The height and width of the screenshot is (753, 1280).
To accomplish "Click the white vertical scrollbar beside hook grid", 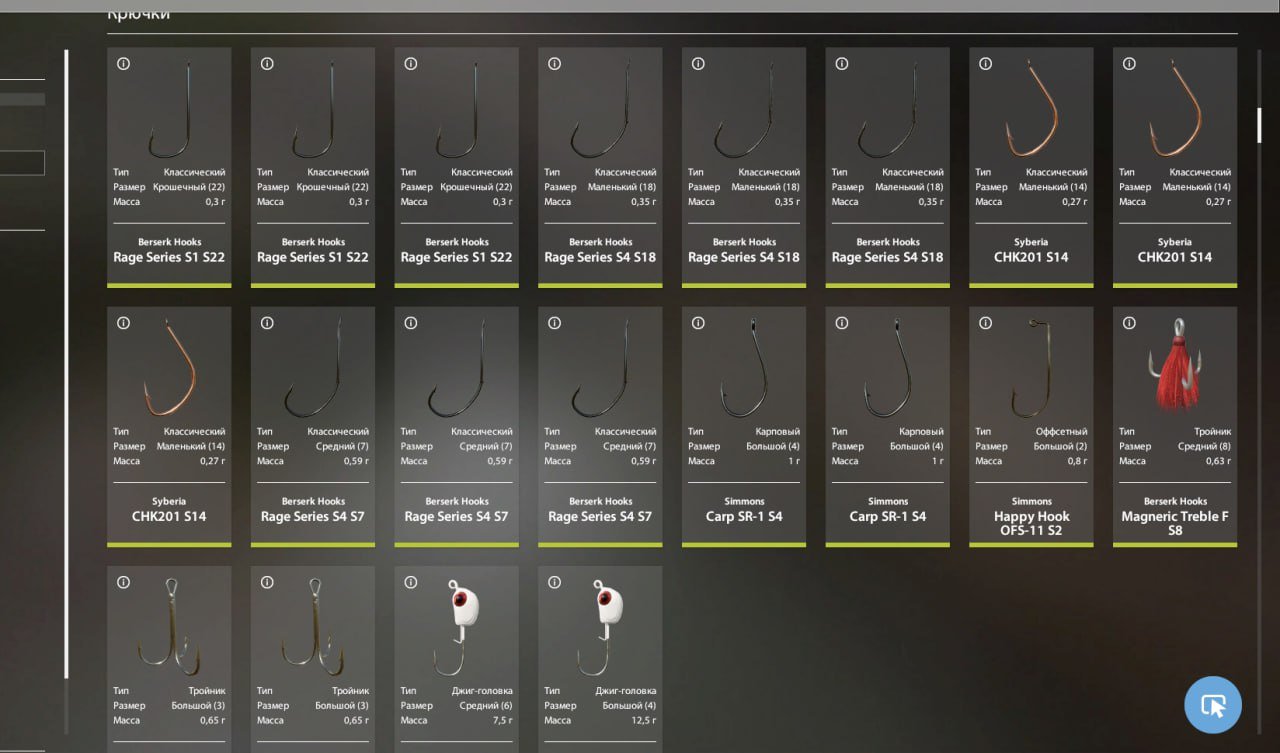I will pyautogui.click(x=66, y=365).
